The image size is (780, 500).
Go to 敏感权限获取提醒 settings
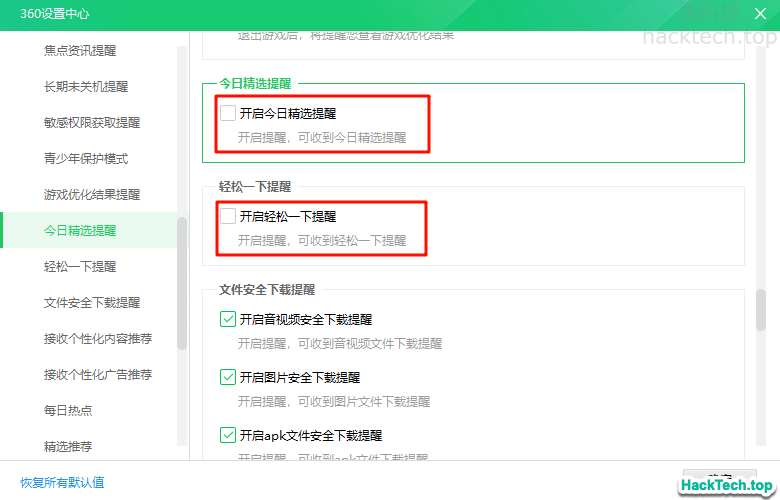coord(92,123)
